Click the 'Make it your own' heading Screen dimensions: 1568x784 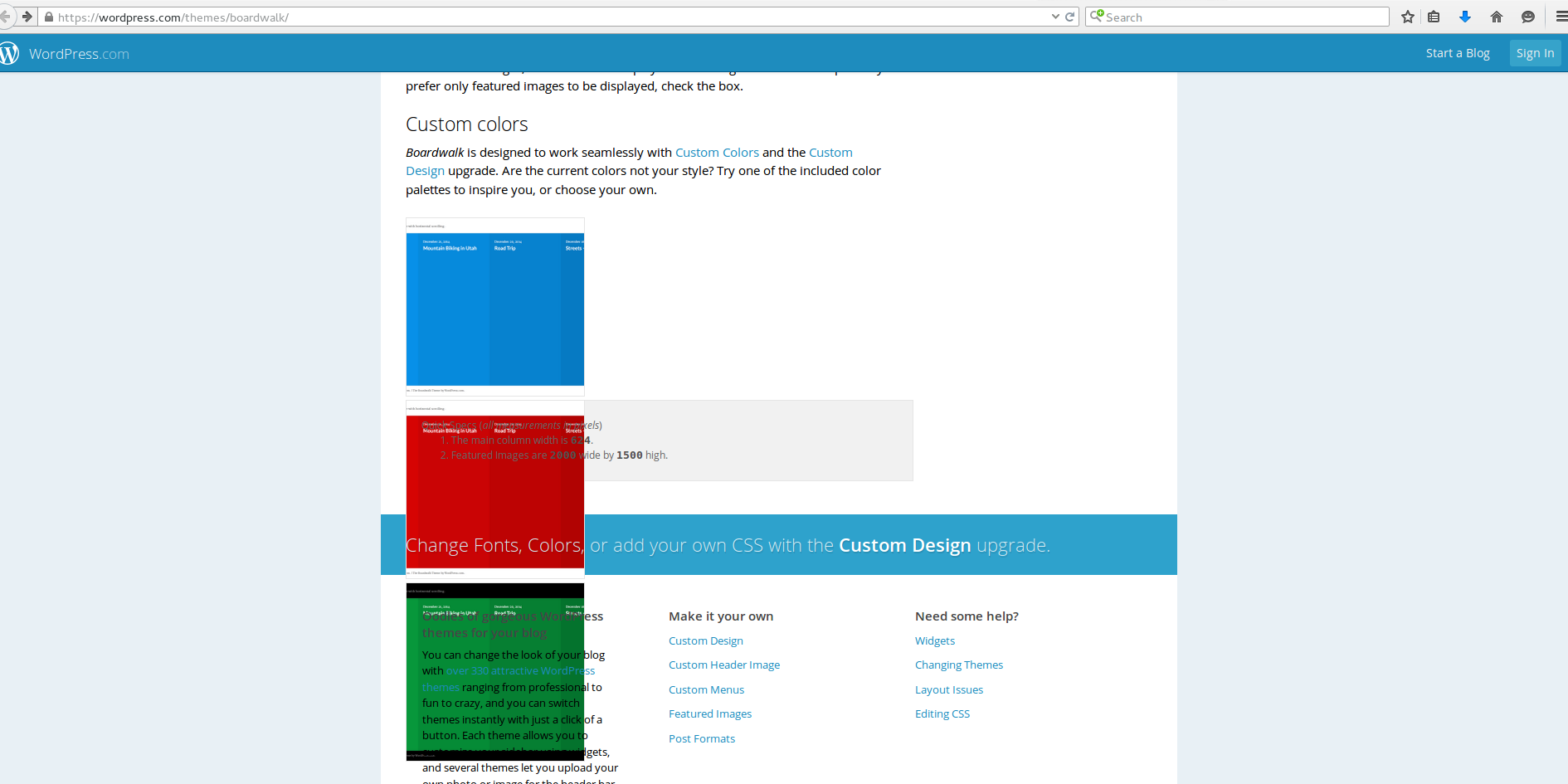(721, 616)
